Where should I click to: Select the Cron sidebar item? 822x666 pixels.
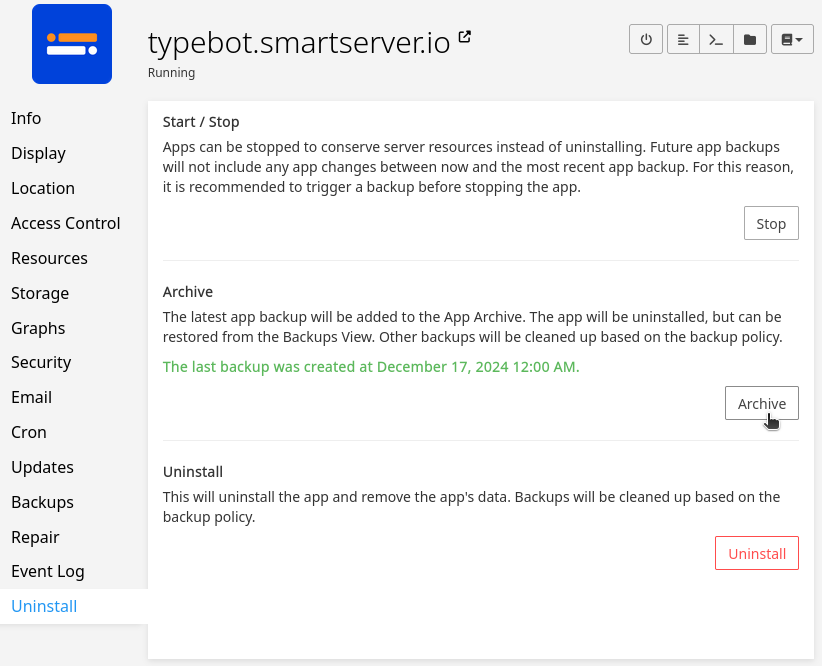(x=29, y=432)
